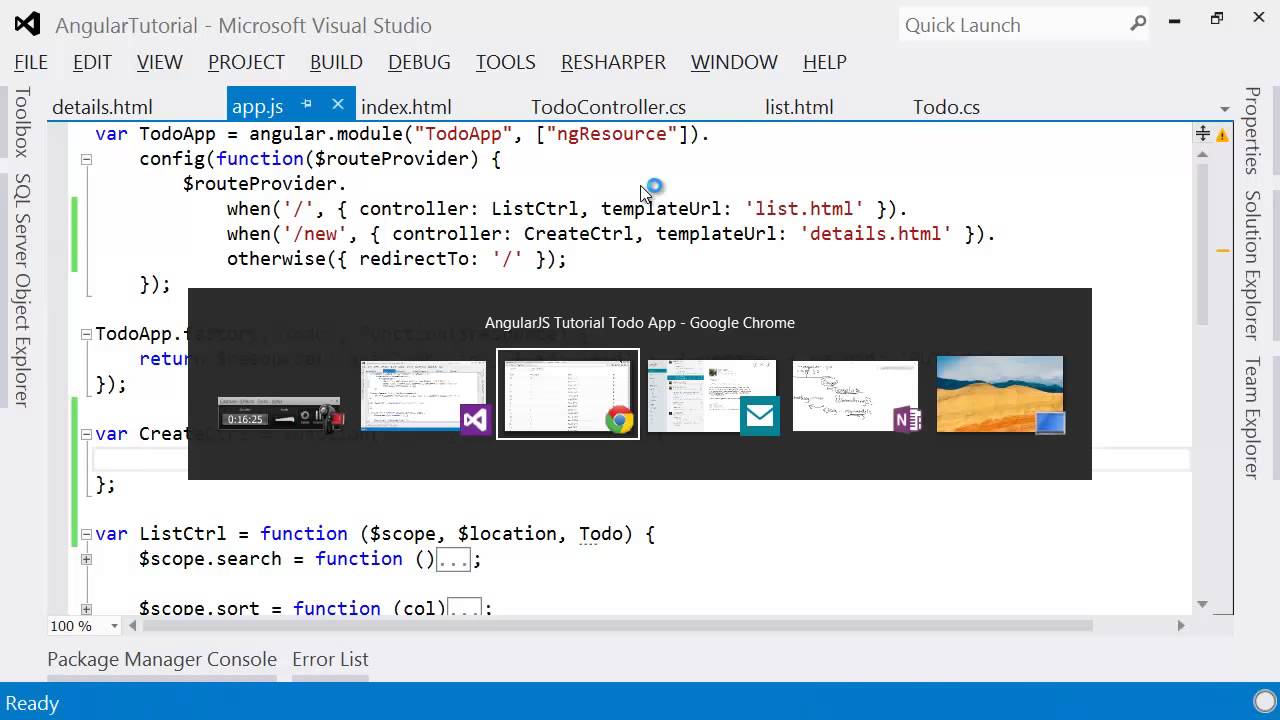Click the Visual Studio logo icon
This screenshot has width=1280, height=720.
click(27, 24)
